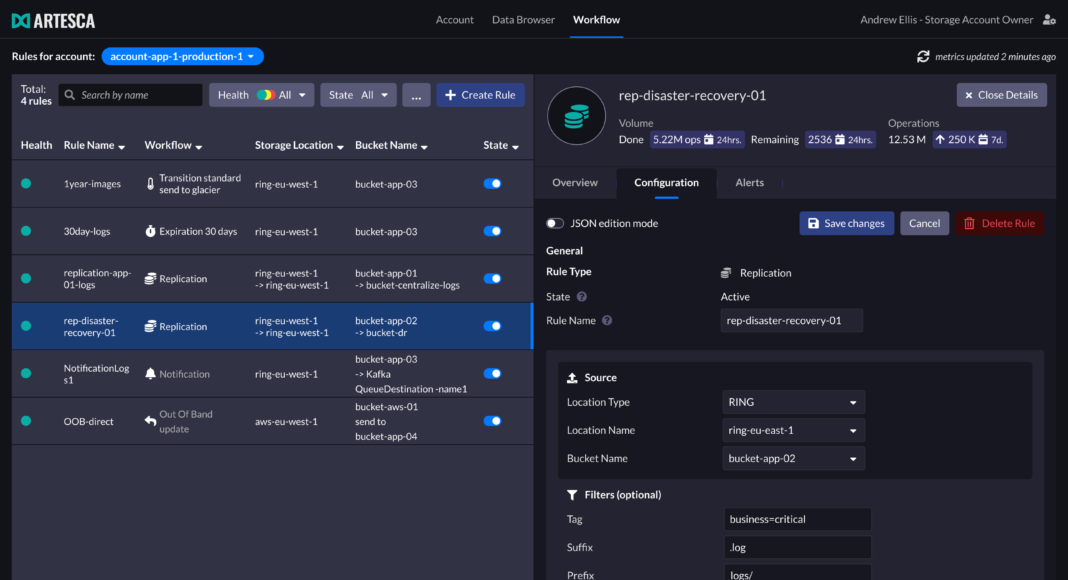Click the Artesca logo
1068x580 pixels.
click(53, 20)
